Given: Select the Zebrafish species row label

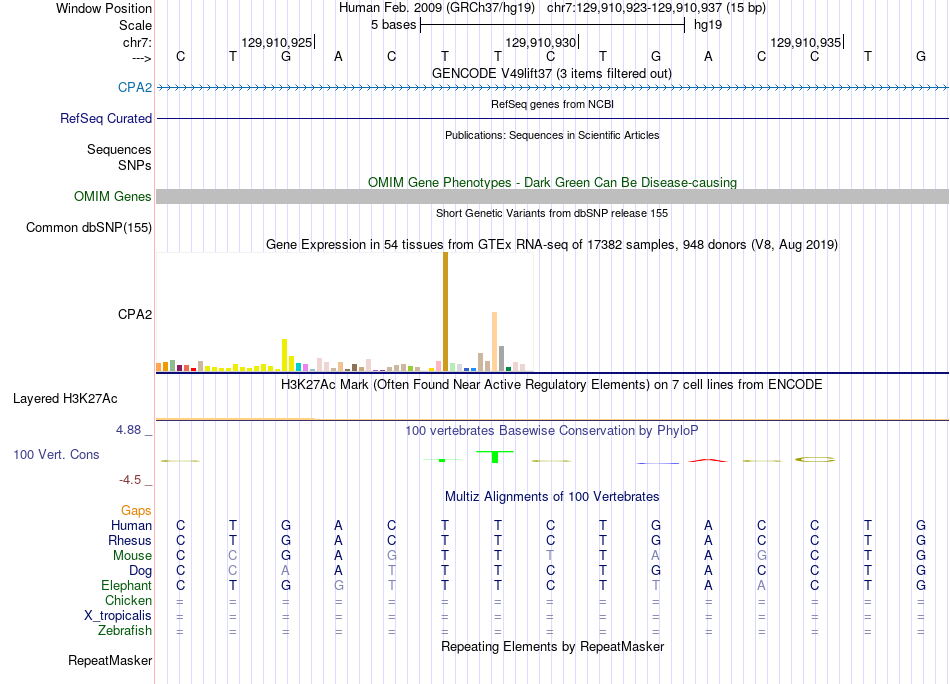Looking at the screenshot, I should click(124, 630).
